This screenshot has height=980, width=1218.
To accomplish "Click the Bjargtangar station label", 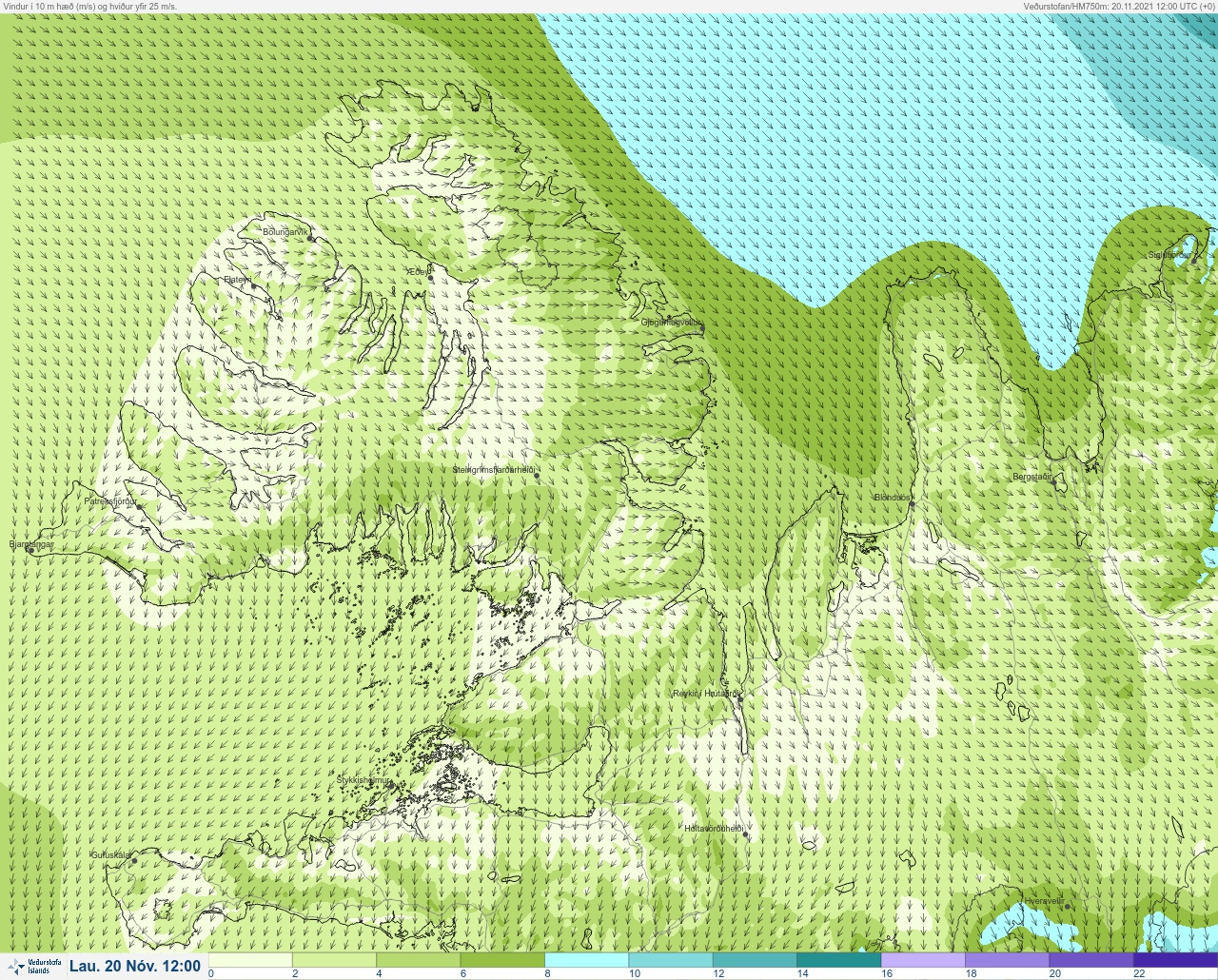I will tap(30, 545).
